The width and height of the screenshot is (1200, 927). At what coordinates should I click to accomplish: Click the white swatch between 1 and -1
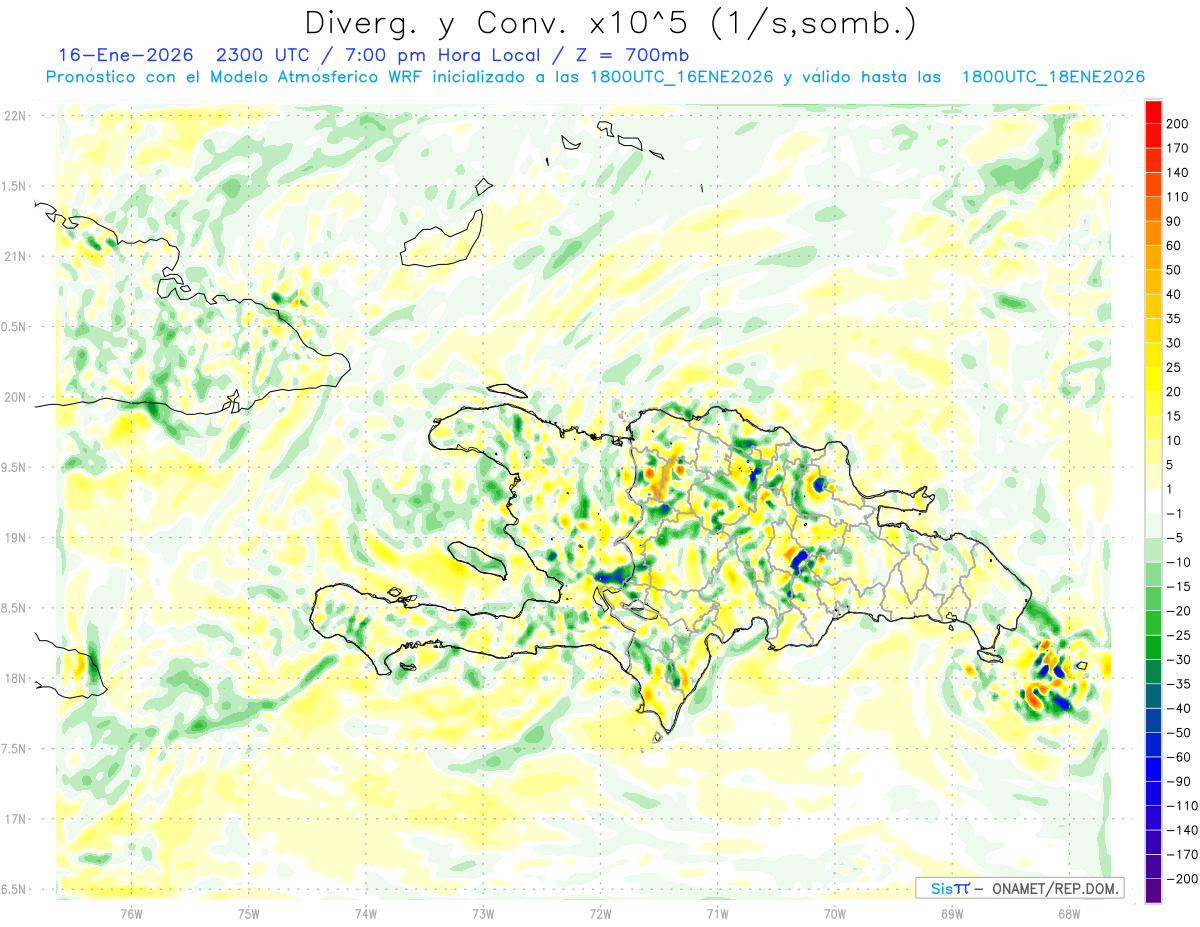[1153, 501]
